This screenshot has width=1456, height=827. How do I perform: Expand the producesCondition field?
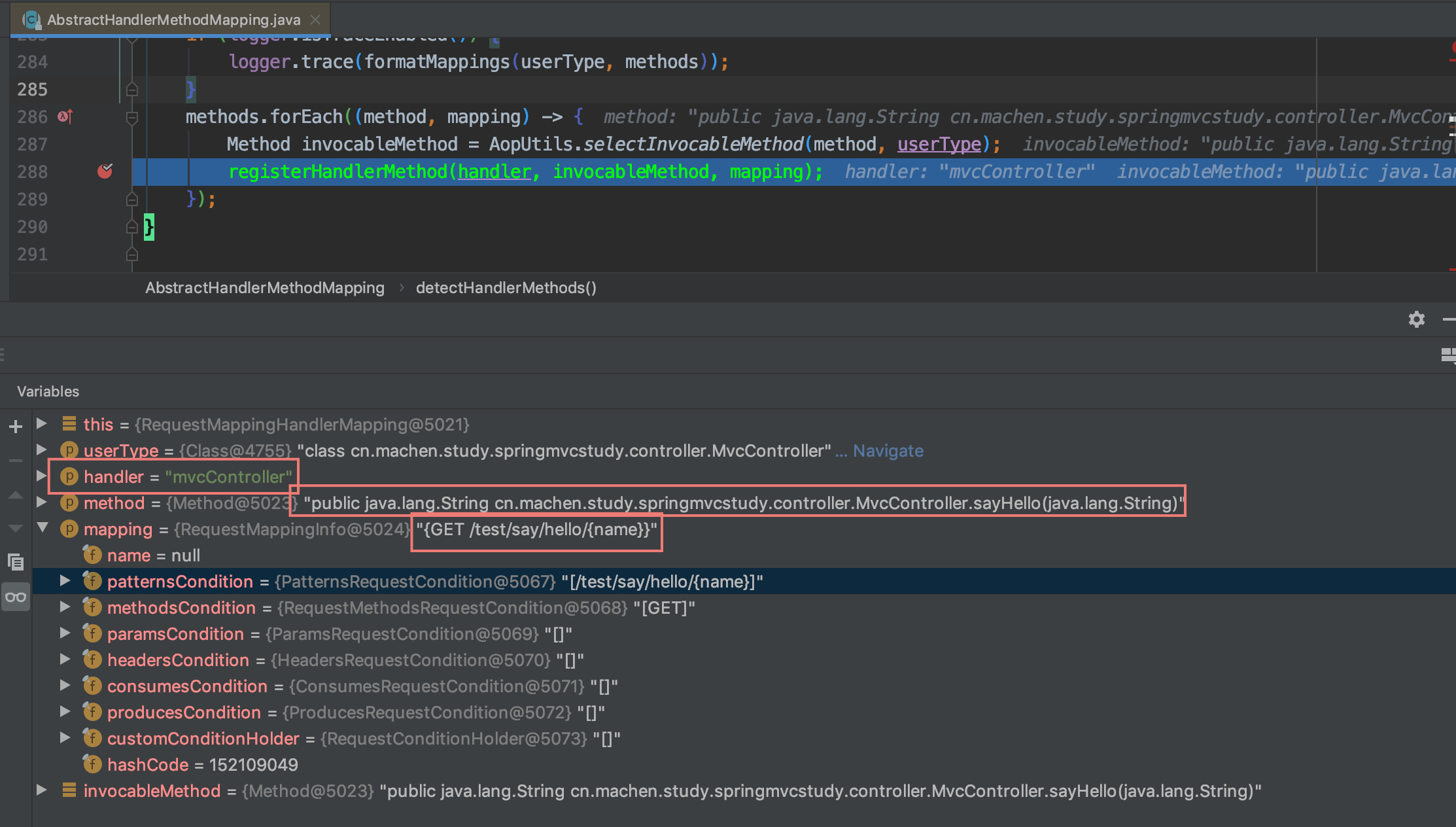[65, 711]
